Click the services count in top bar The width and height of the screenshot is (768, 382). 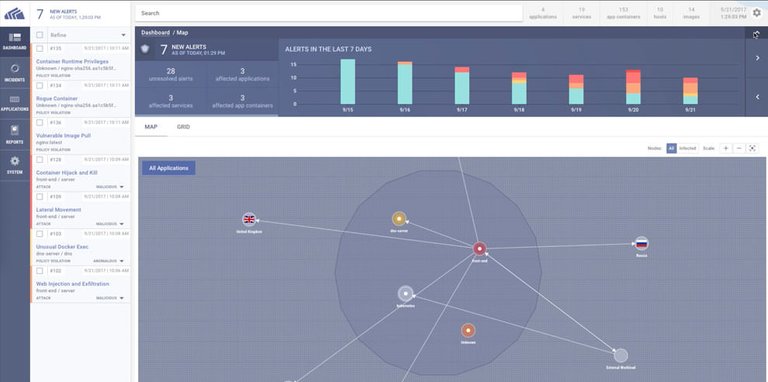point(581,13)
